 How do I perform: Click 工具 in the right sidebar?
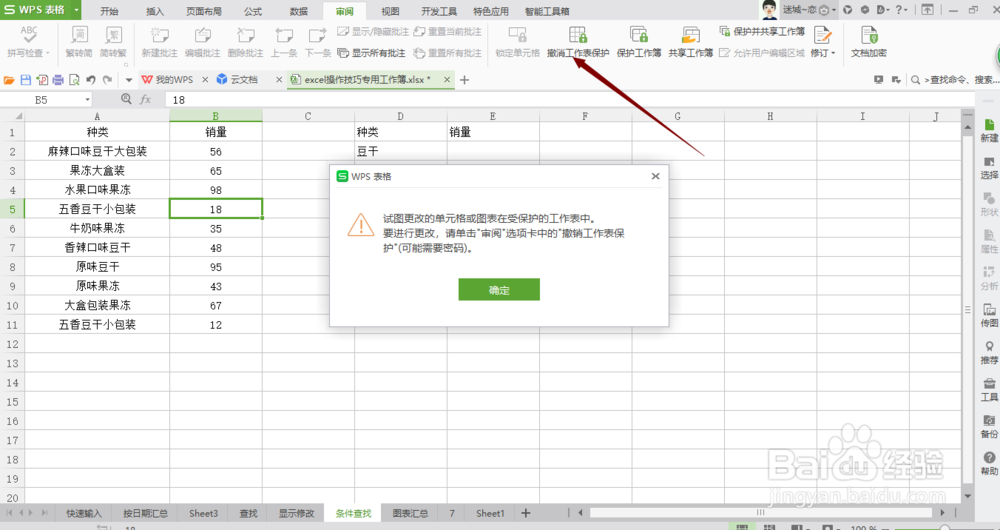pyautogui.click(x=989, y=389)
